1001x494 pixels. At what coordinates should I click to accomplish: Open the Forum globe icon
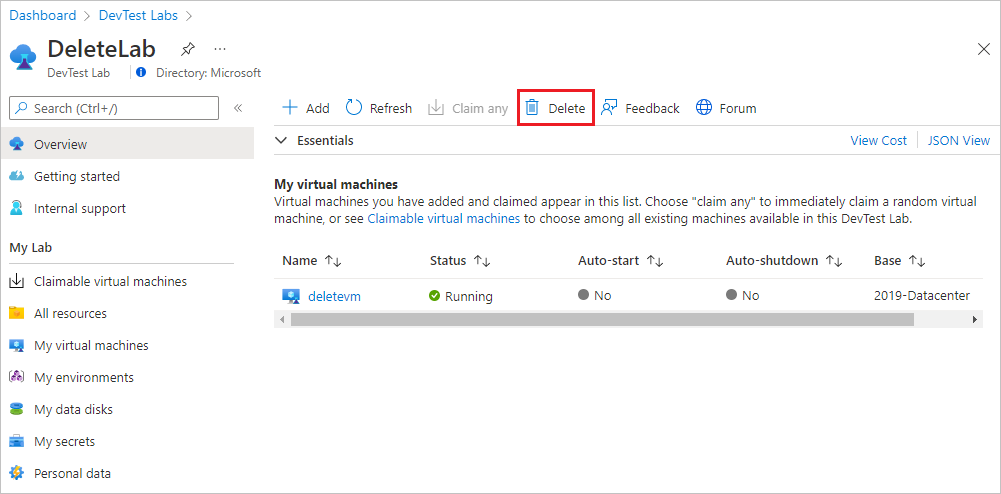point(704,108)
